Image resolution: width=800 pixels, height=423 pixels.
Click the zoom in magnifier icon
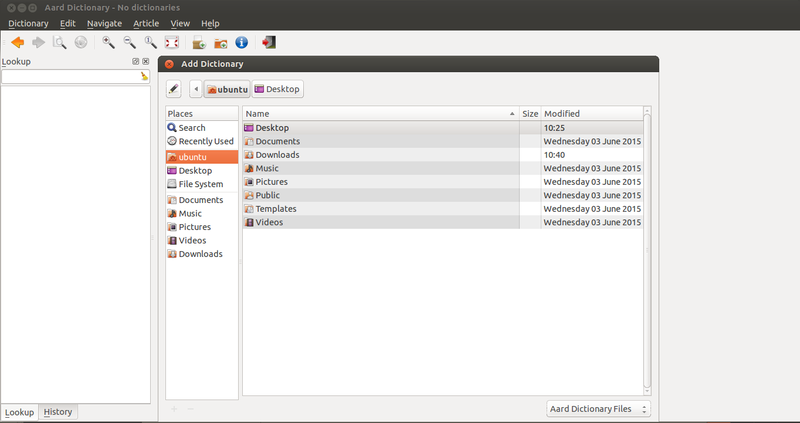click(x=108, y=42)
